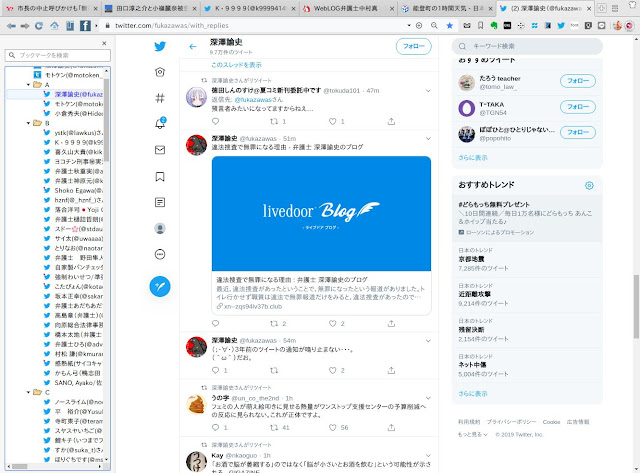
Task: Retweet the tweet by un_co_the2nd
Action: [274, 427]
